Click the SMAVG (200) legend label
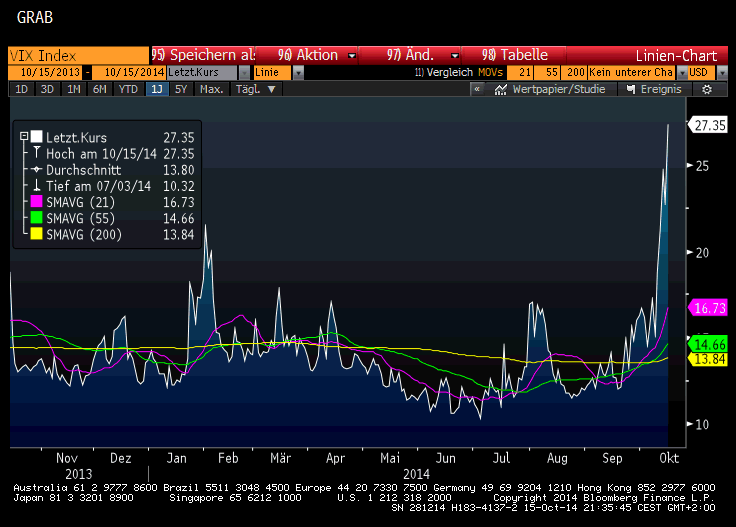The width and height of the screenshot is (736, 527). coord(84,234)
